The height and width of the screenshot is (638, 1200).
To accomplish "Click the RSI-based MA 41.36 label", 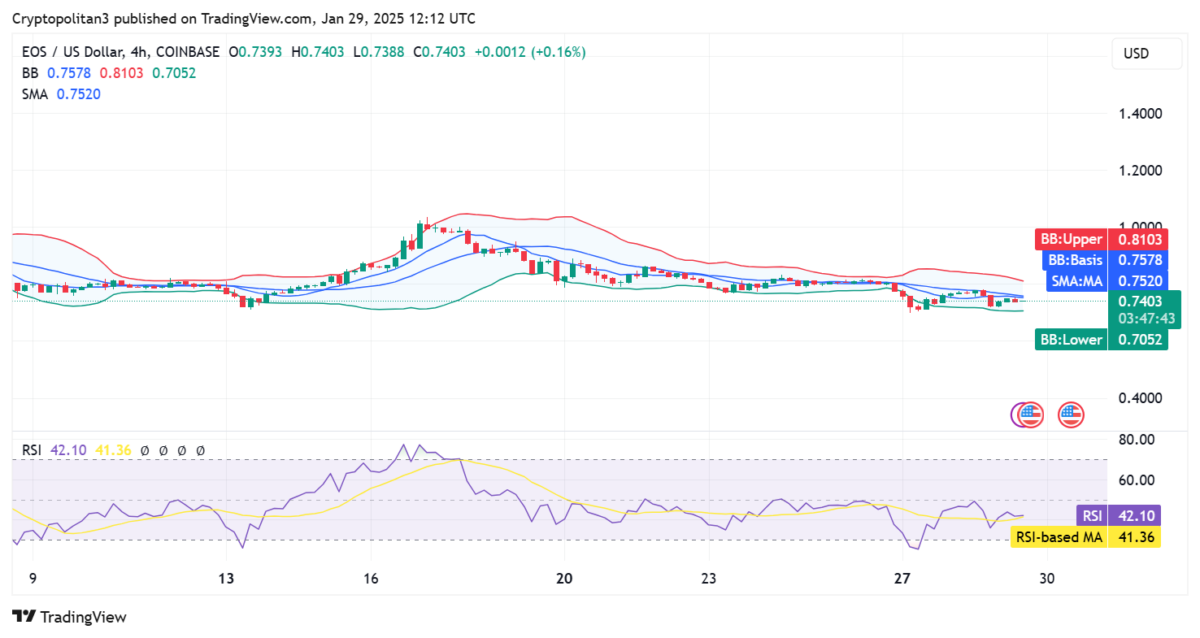I will tap(1085, 537).
